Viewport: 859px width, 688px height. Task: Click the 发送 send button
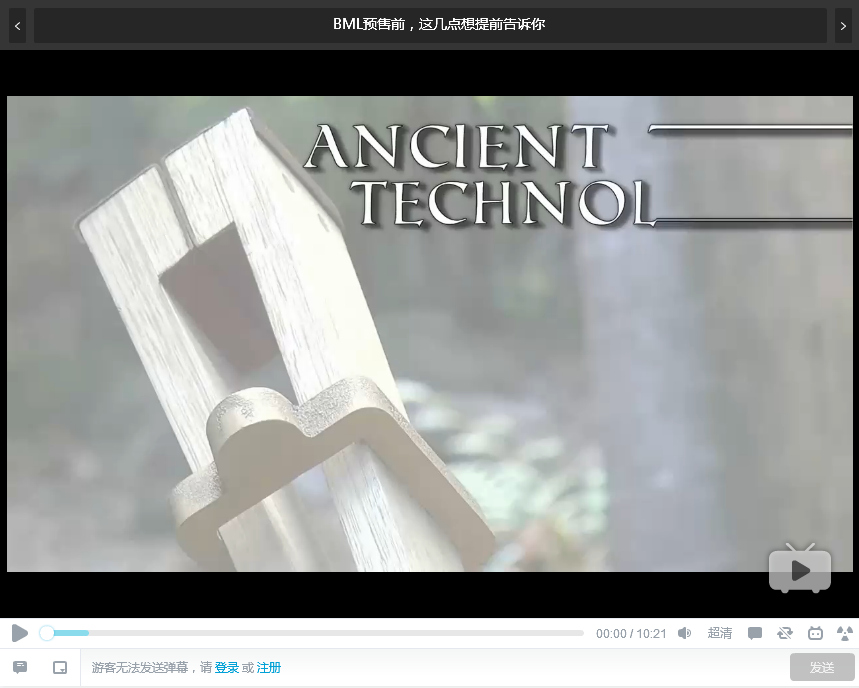822,668
